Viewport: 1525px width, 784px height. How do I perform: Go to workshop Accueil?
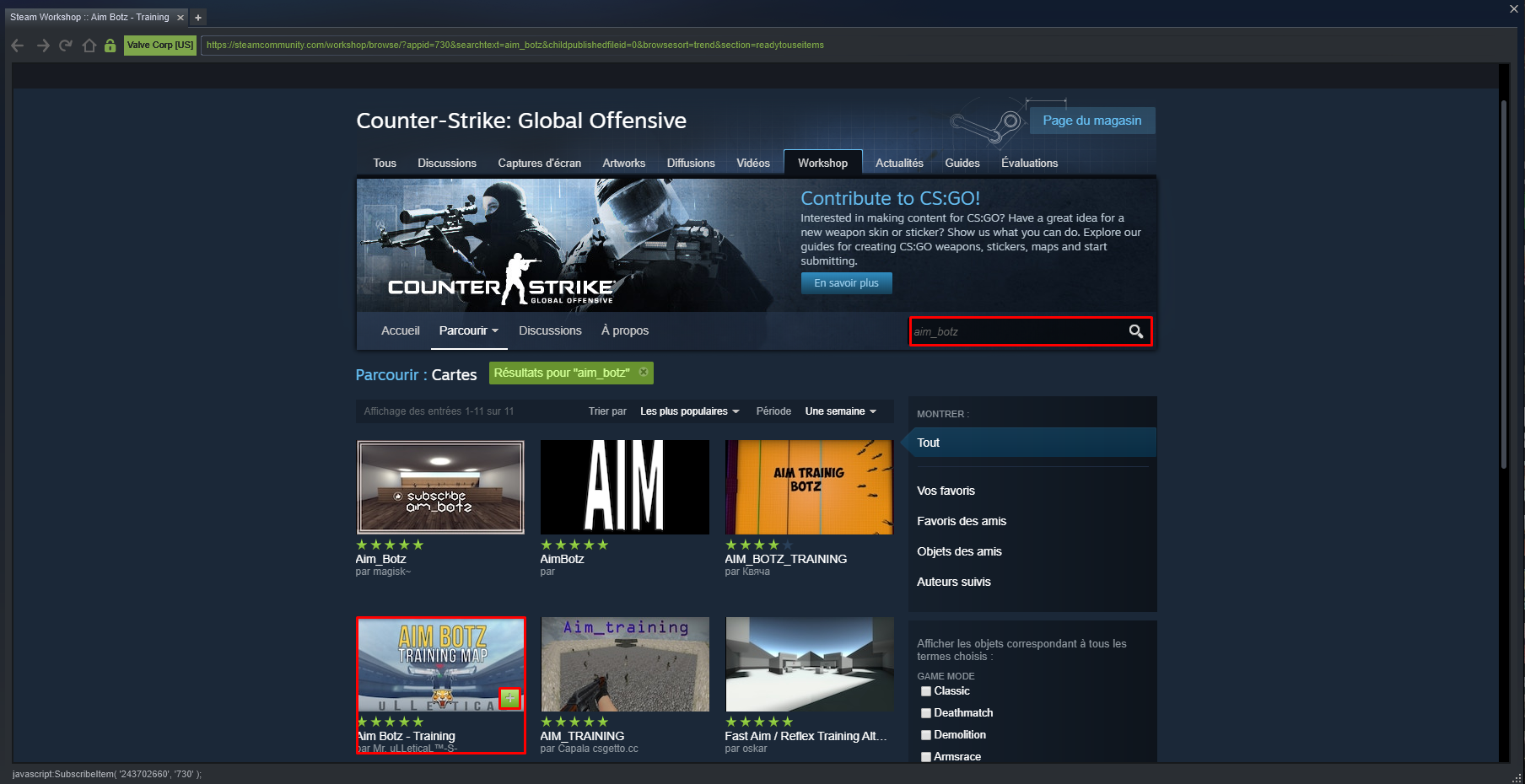point(401,331)
